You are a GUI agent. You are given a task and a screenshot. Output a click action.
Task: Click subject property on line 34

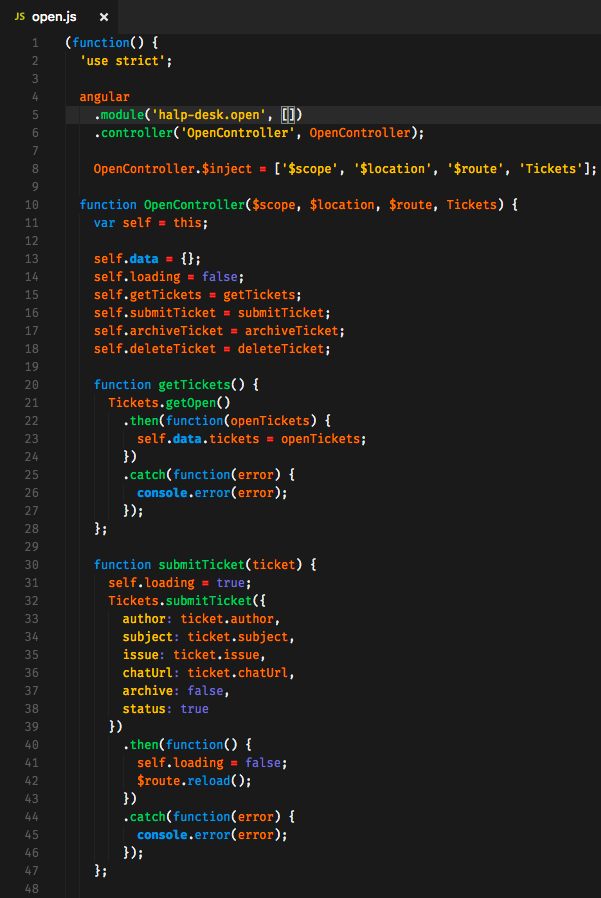coord(148,637)
